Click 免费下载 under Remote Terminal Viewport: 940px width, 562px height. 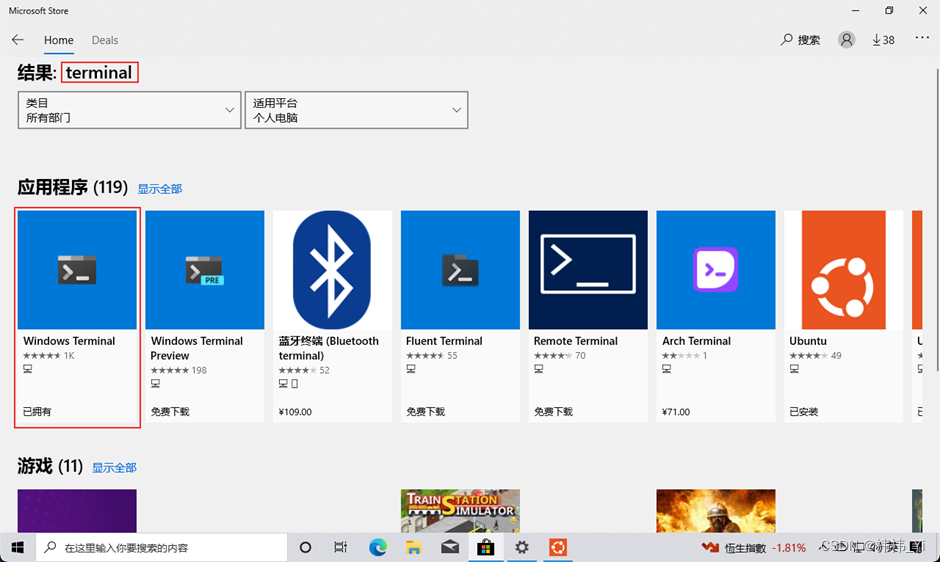point(553,411)
